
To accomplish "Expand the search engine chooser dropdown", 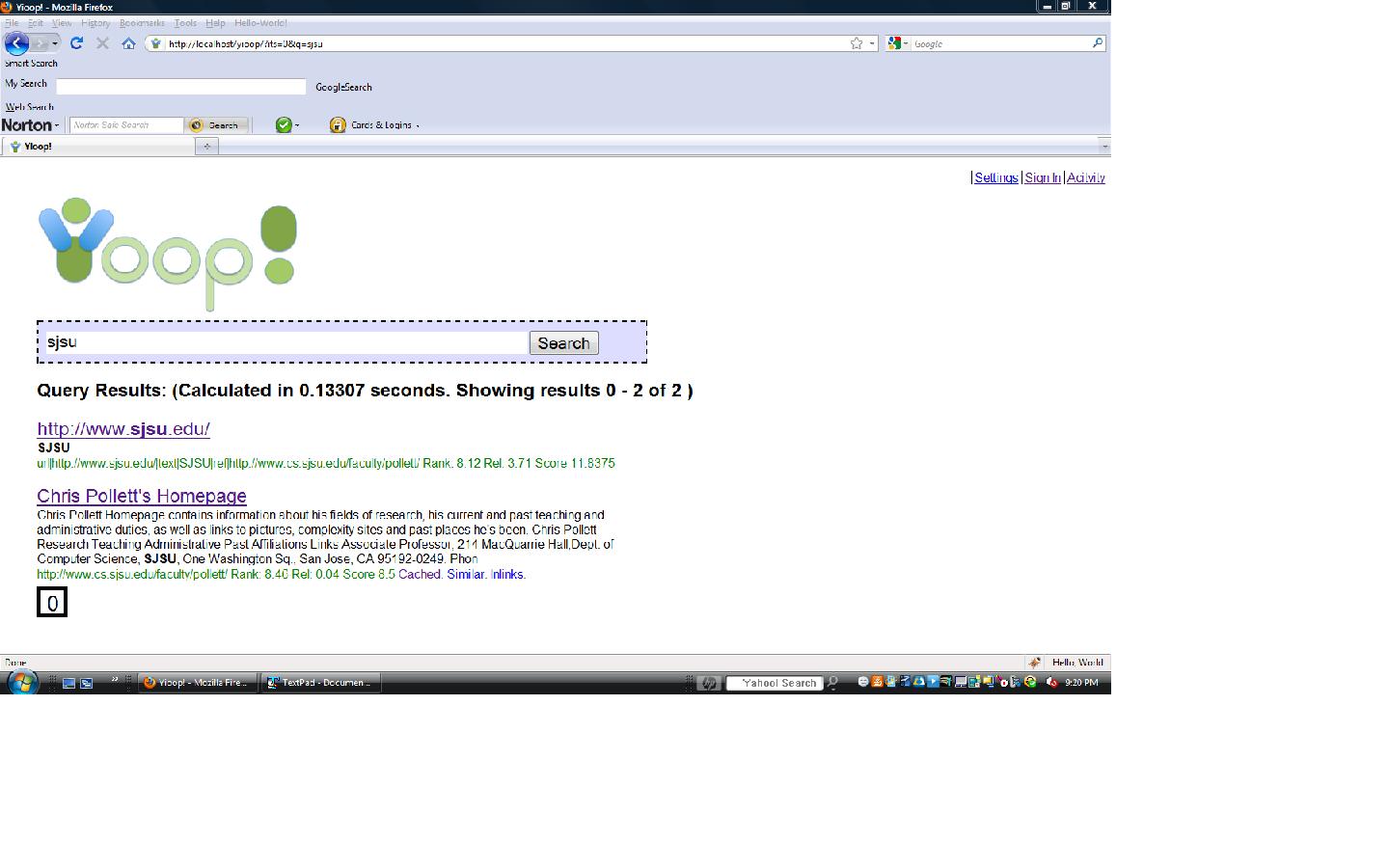I will (906, 43).
